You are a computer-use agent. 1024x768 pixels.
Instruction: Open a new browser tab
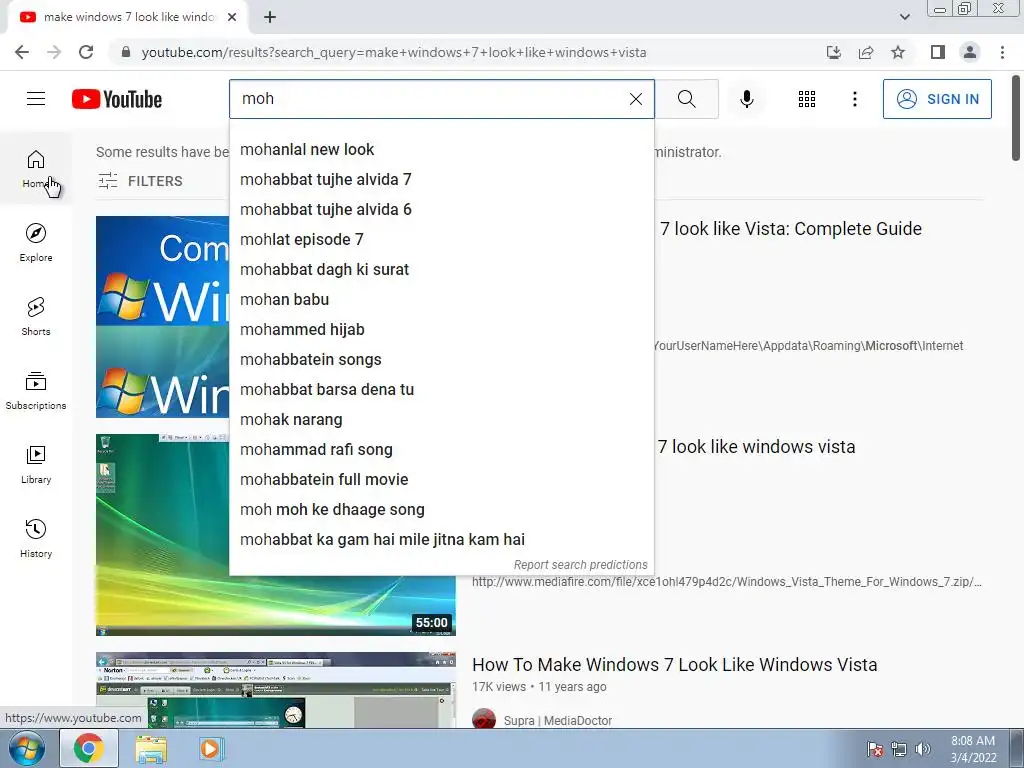(x=270, y=17)
